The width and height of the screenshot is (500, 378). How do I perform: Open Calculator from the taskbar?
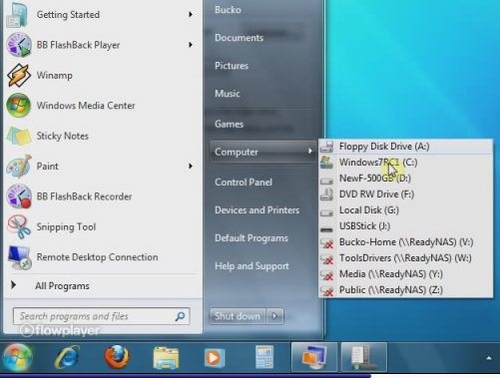[x=264, y=357]
